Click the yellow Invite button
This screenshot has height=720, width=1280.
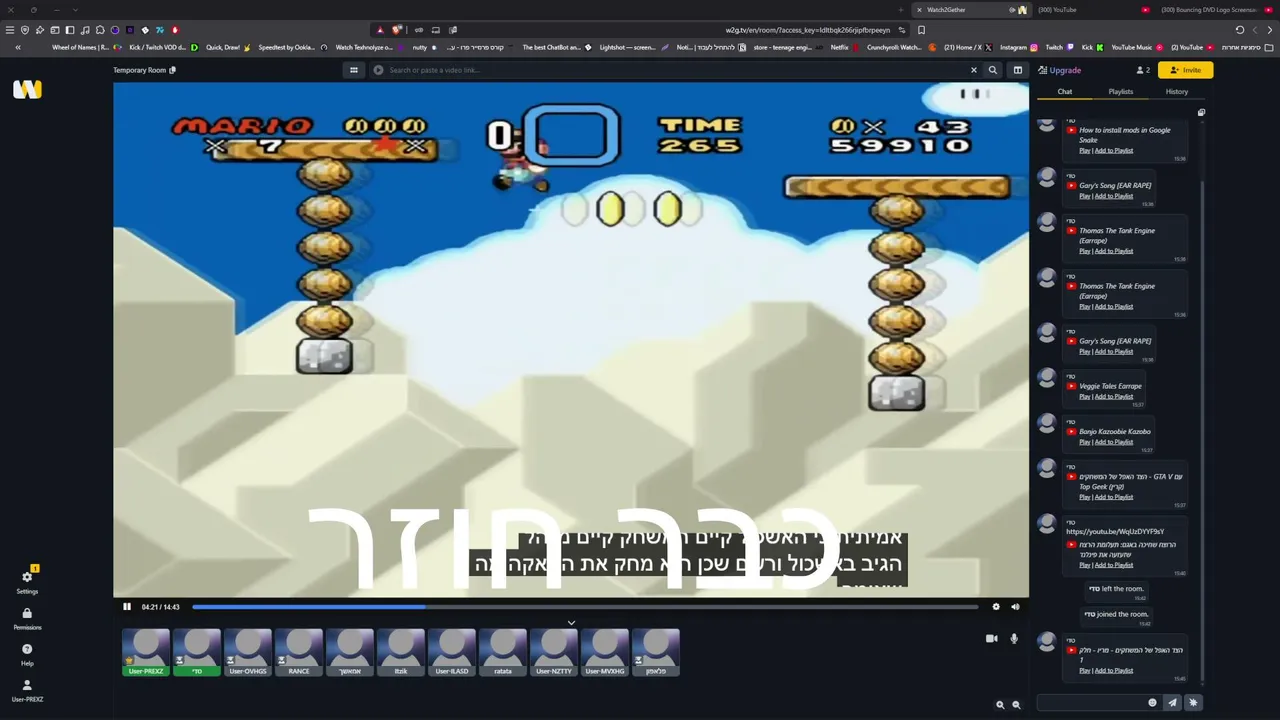pyautogui.click(x=1185, y=70)
